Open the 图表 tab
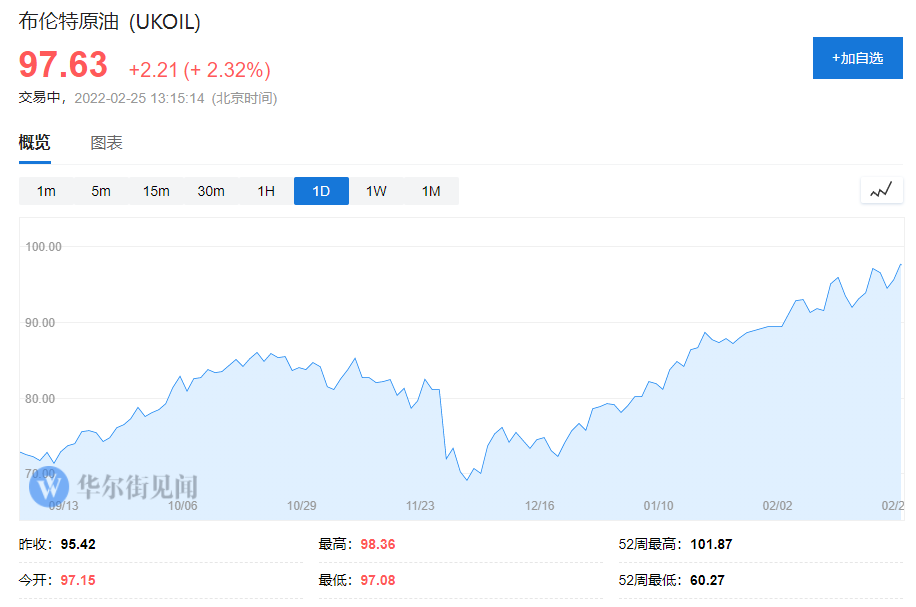 pos(107,143)
